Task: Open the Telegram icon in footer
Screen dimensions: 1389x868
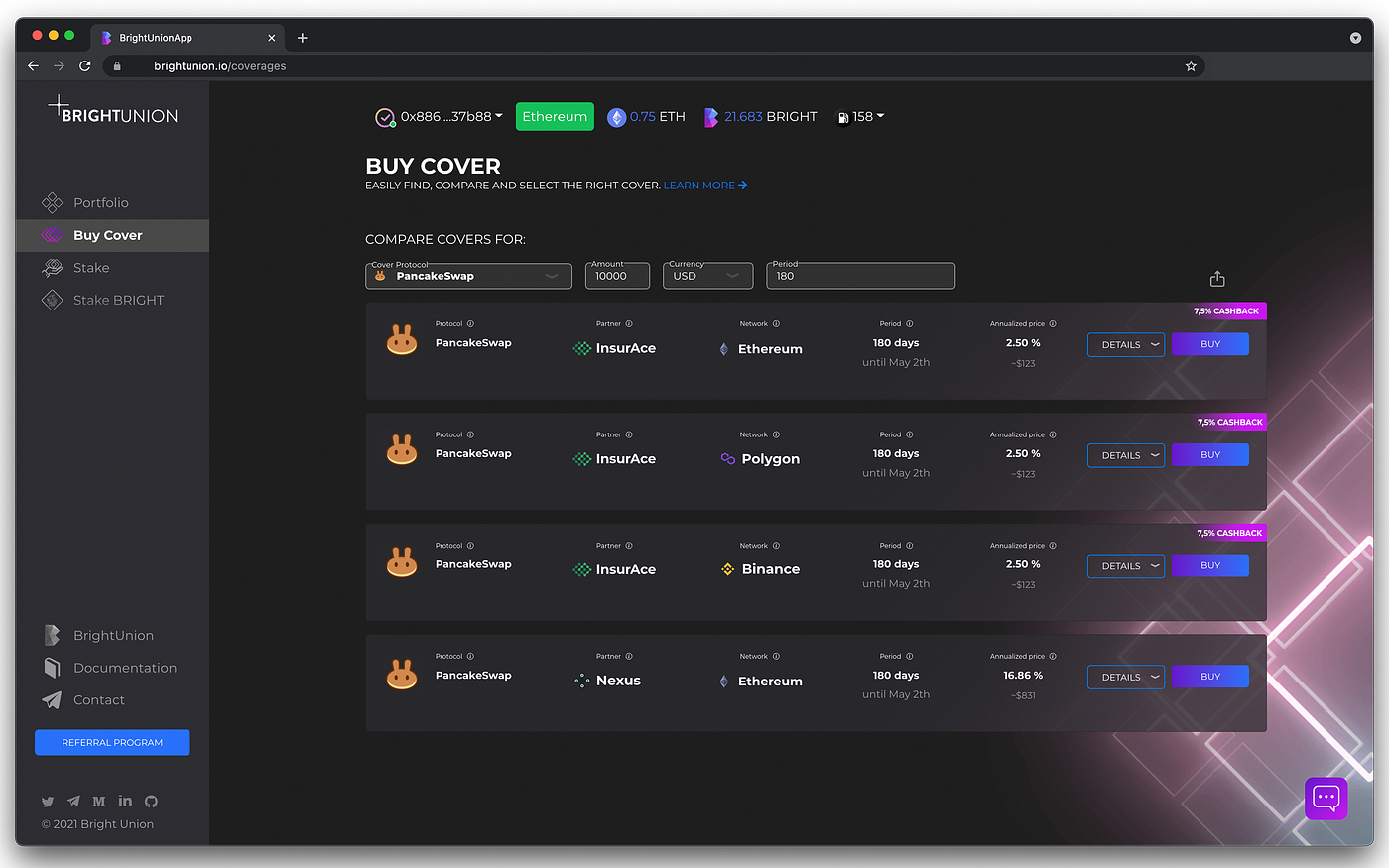Action: click(x=73, y=801)
